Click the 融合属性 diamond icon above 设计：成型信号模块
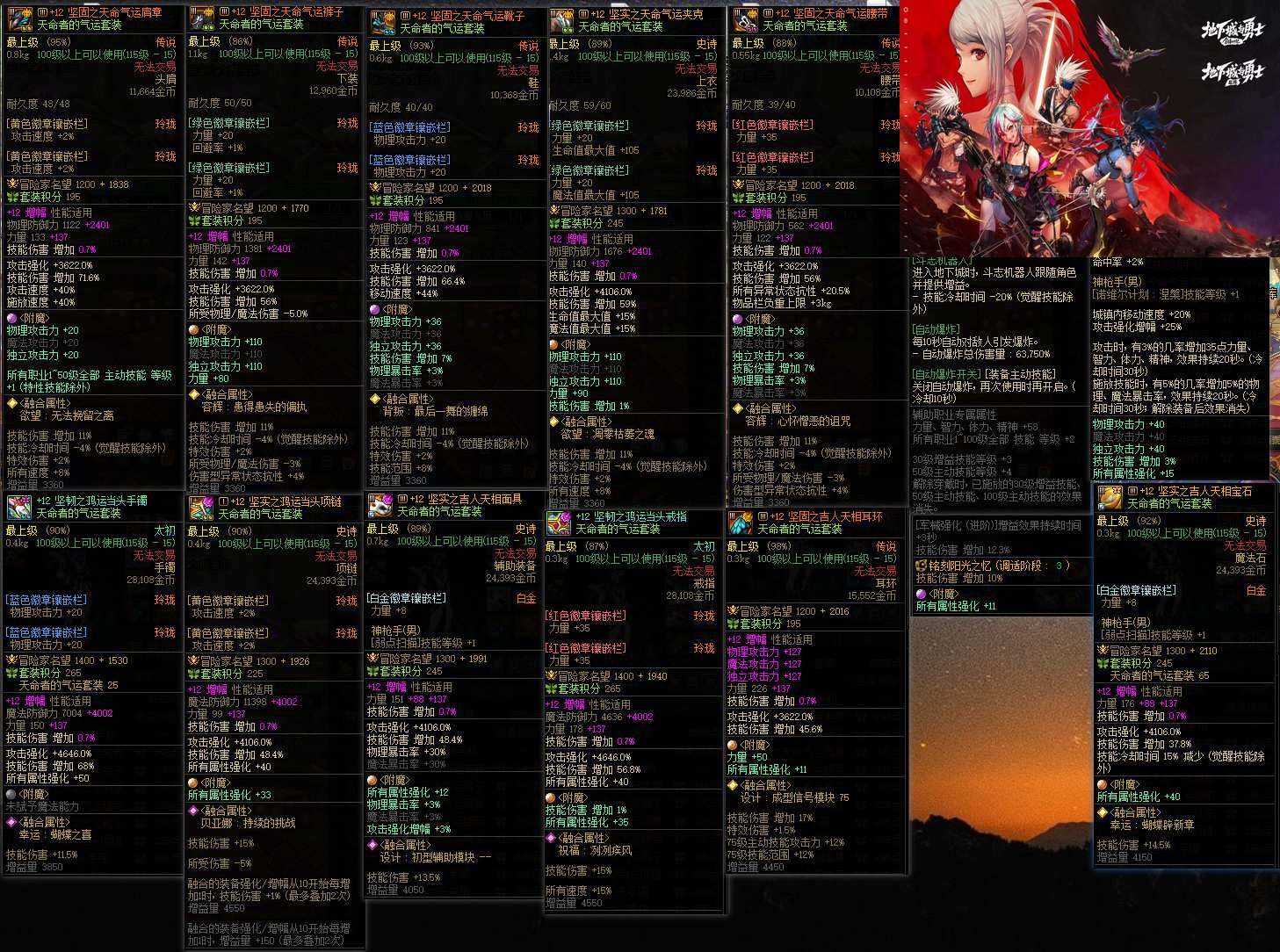Screen dimensions: 1280x952 click(733, 785)
